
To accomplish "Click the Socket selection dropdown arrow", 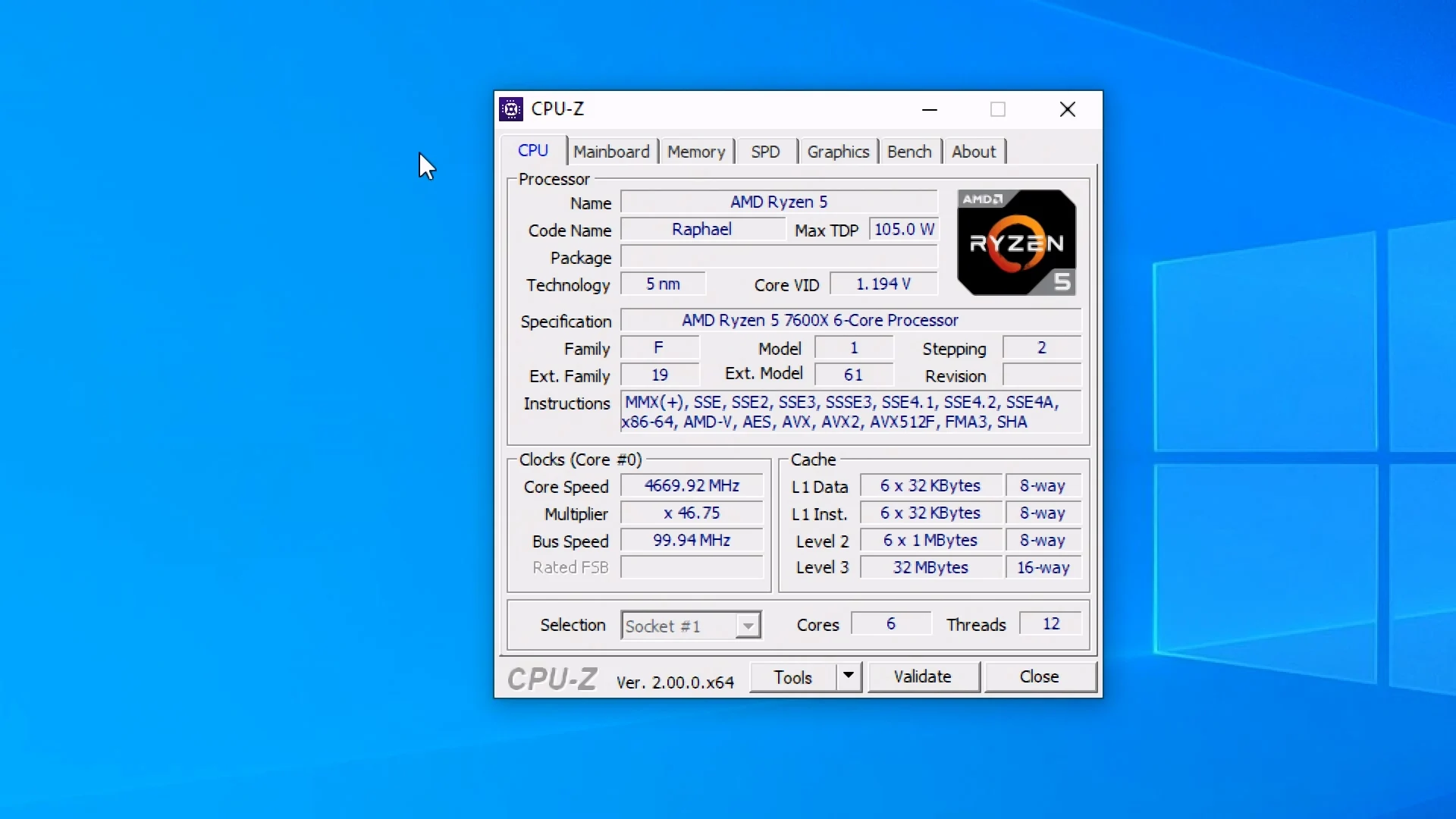I will (x=748, y=626).
